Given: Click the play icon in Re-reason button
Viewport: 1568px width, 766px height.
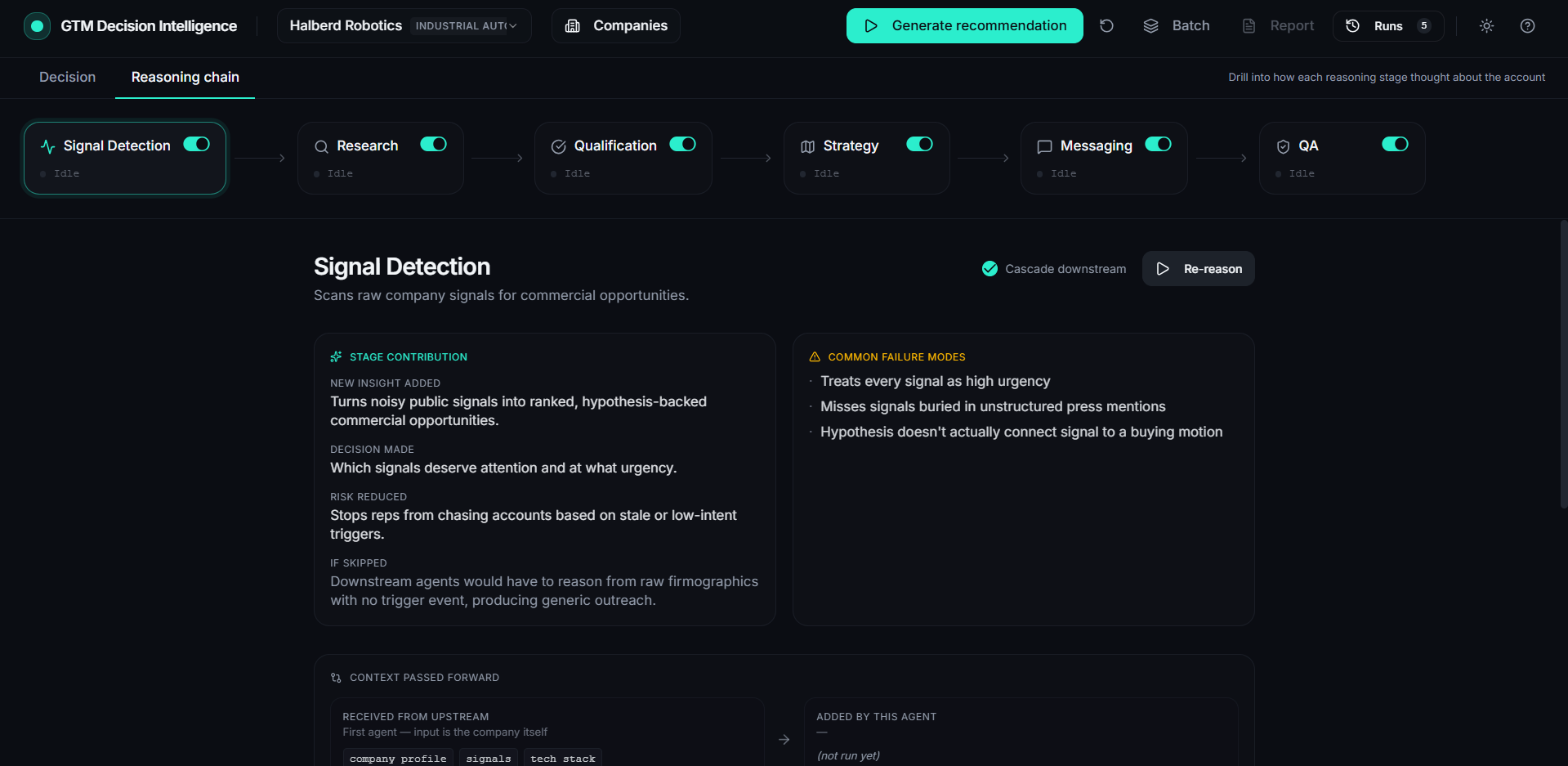Looking at the screenshot, I should click(x=1163, y=269).
